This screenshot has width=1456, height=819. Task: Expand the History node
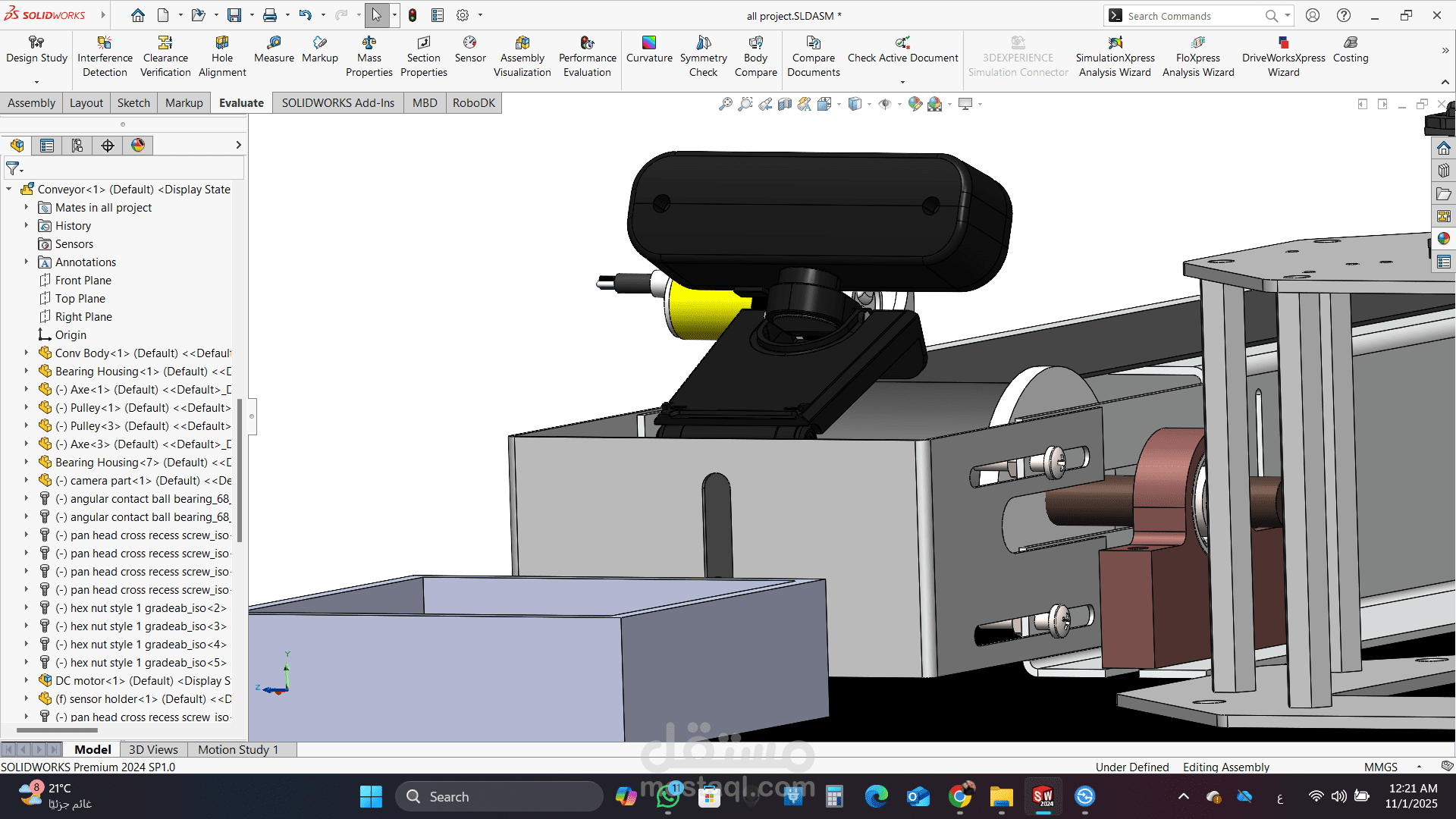pos(26,225)
